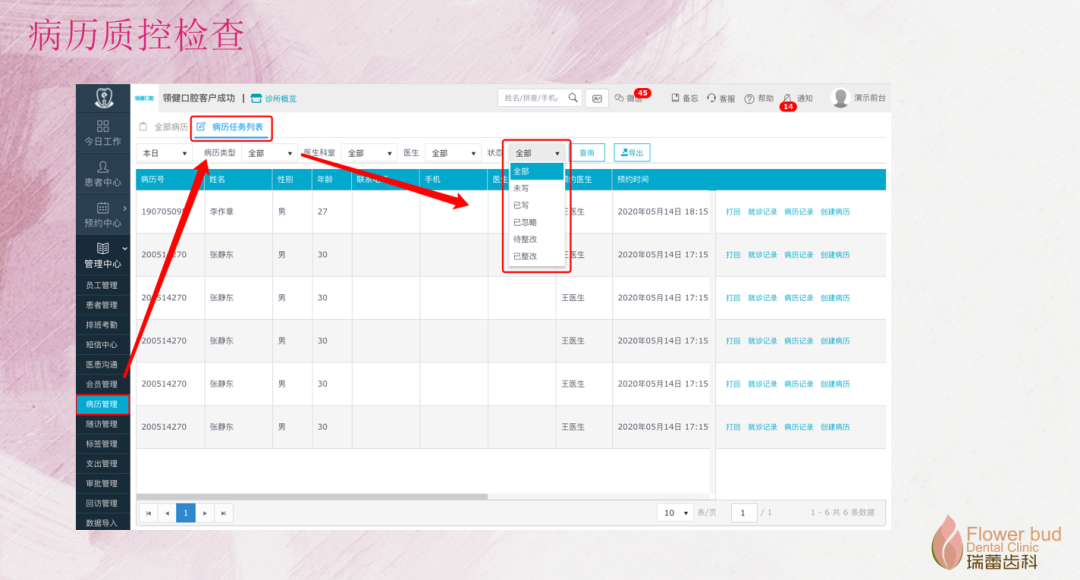Open 审批管理 in the sidebar
1080x580 pixels.
(103, 484)
